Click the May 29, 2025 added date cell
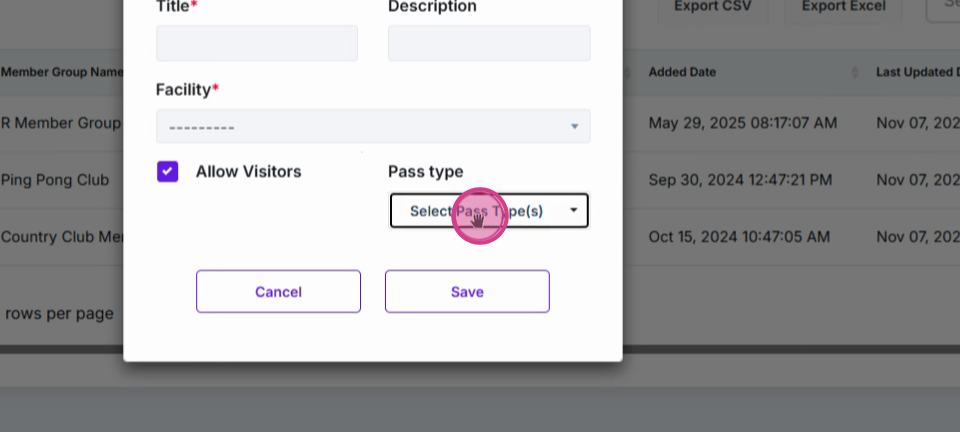 click(x=743, y=123)
